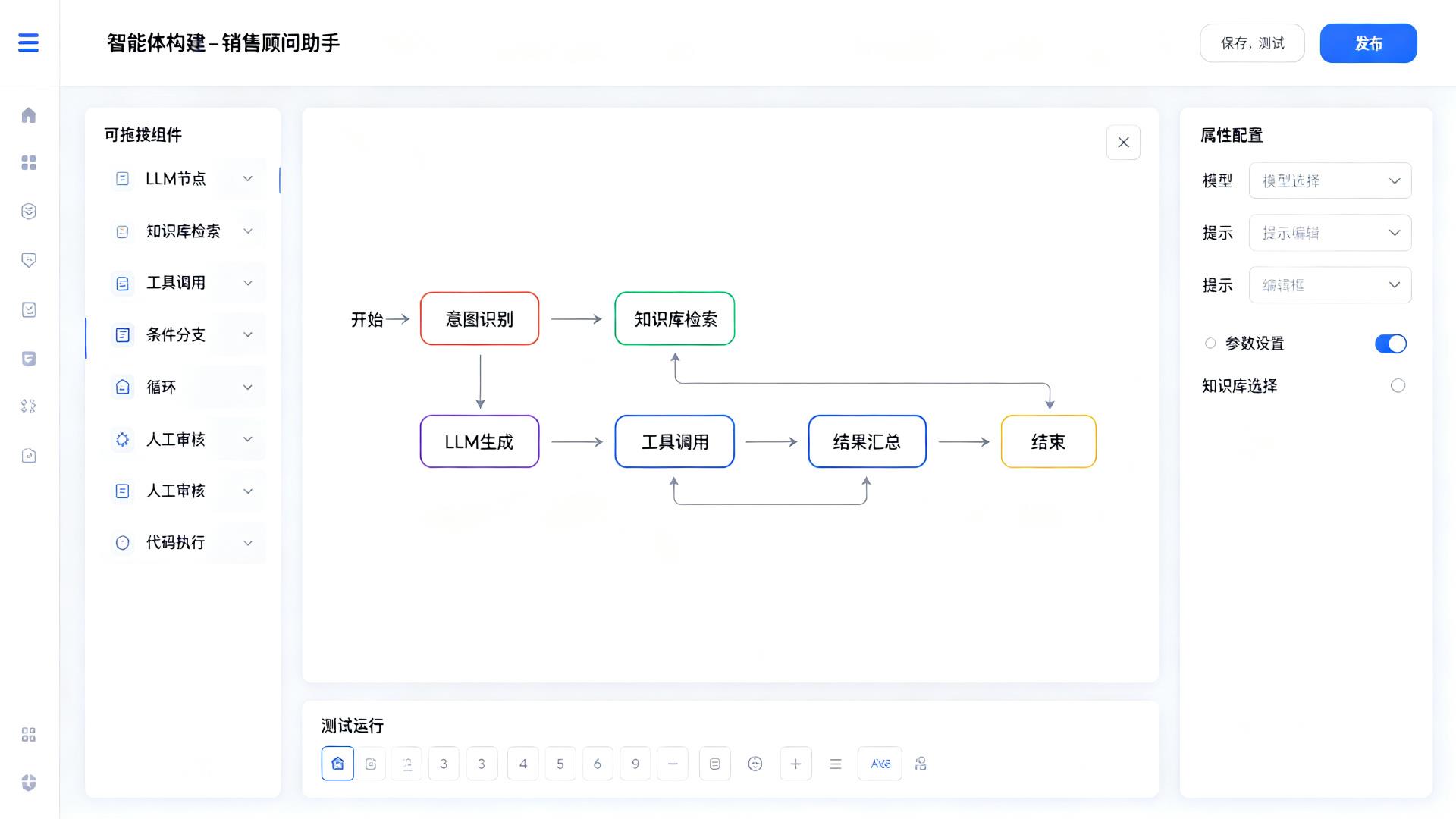Select the 工具调用 node on the canvas
This screenshot has height=819, width=1456.
coord(675,441)
